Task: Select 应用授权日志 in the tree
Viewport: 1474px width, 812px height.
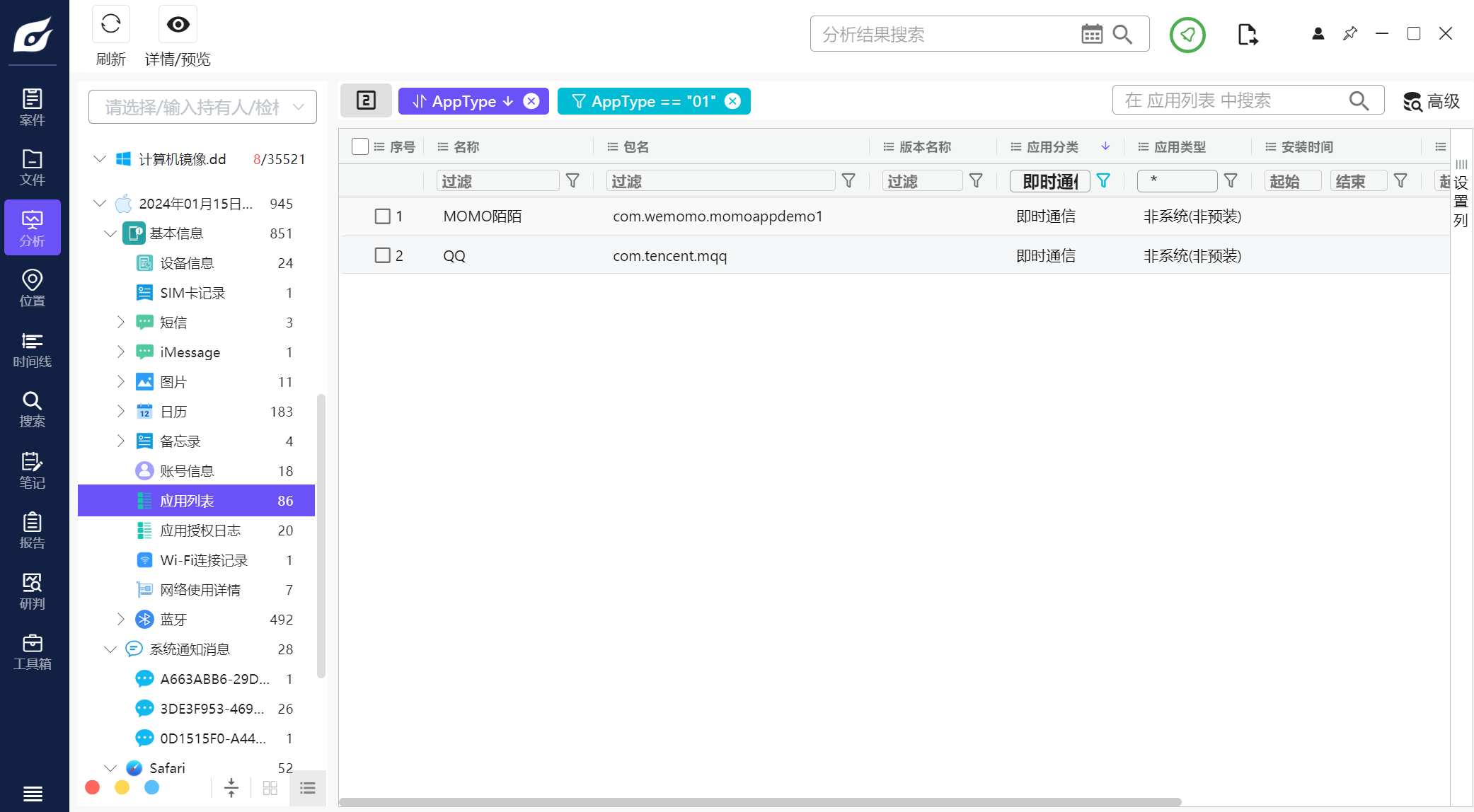Action: coord(200,530)
